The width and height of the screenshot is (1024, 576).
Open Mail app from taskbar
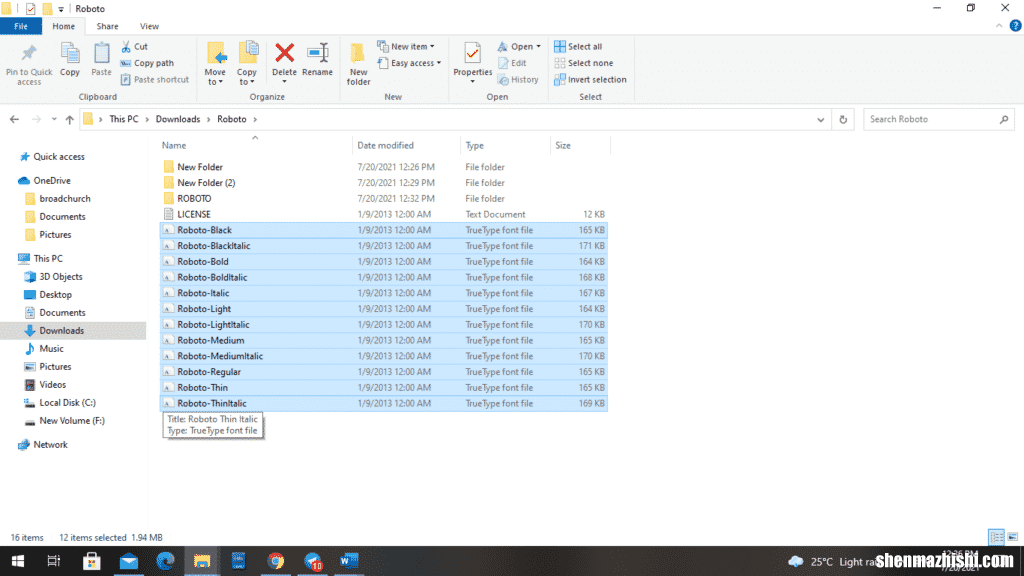tap(129, 561)
